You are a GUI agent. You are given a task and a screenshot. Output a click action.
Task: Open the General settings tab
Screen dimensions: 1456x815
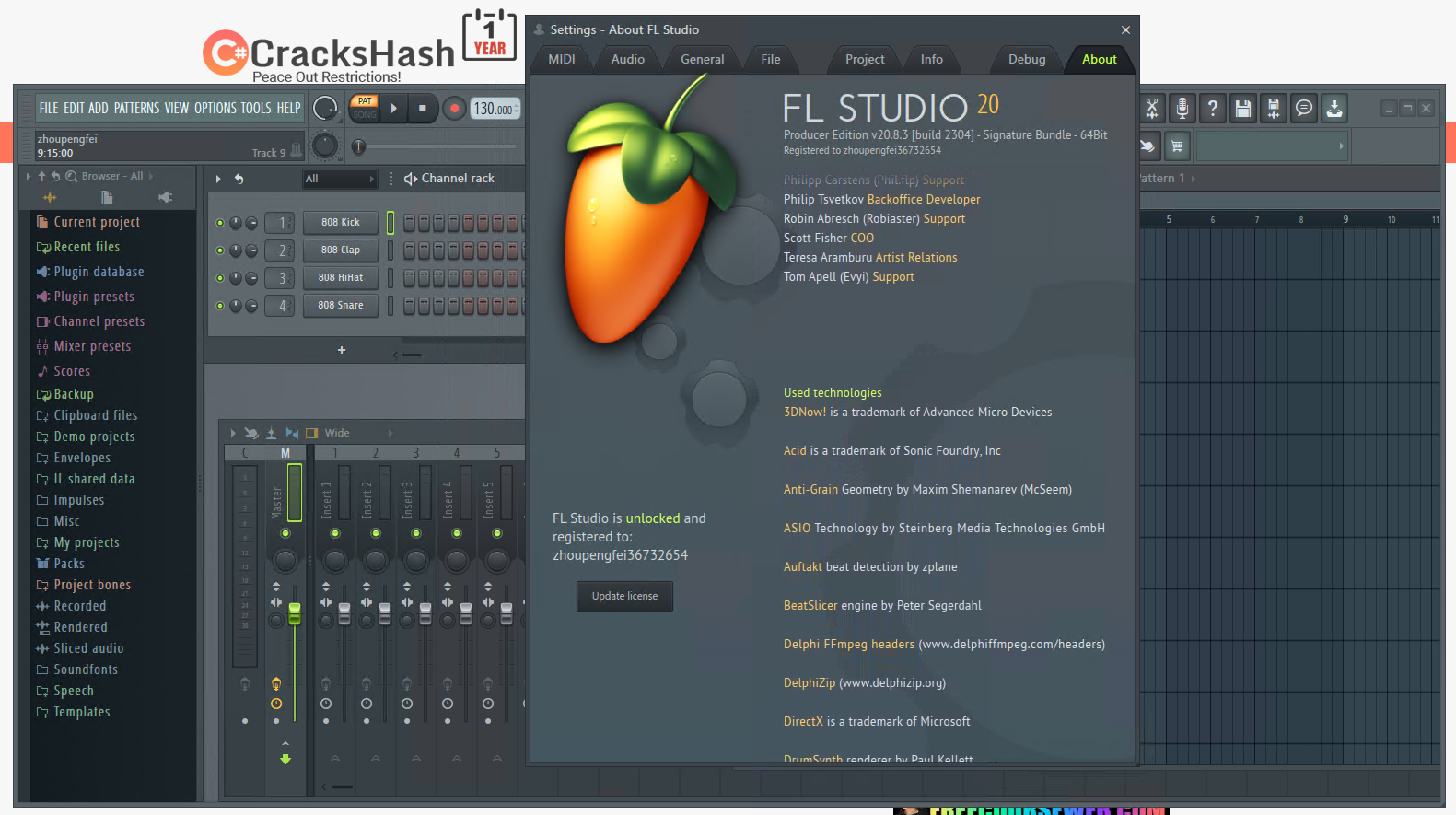703,59
